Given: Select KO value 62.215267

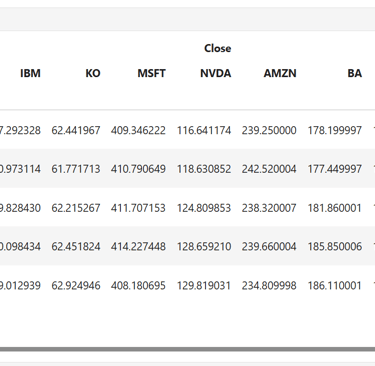Looking at the screenshot, I should [x=76, y=208].
